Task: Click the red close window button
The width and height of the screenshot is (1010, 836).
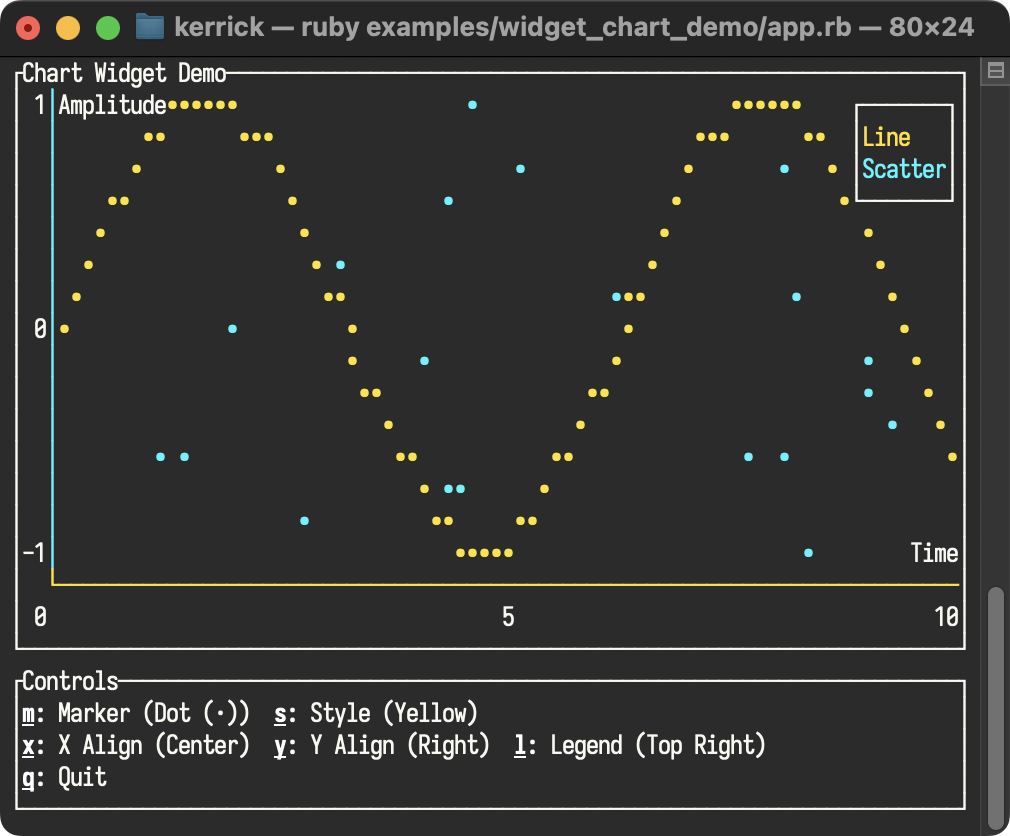Action: 28,28
